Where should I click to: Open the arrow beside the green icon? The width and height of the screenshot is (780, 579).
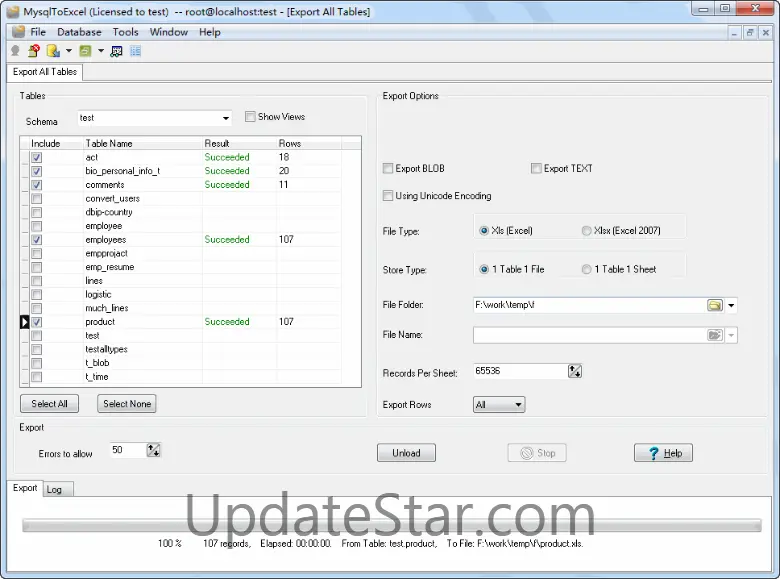pos(101,51)
